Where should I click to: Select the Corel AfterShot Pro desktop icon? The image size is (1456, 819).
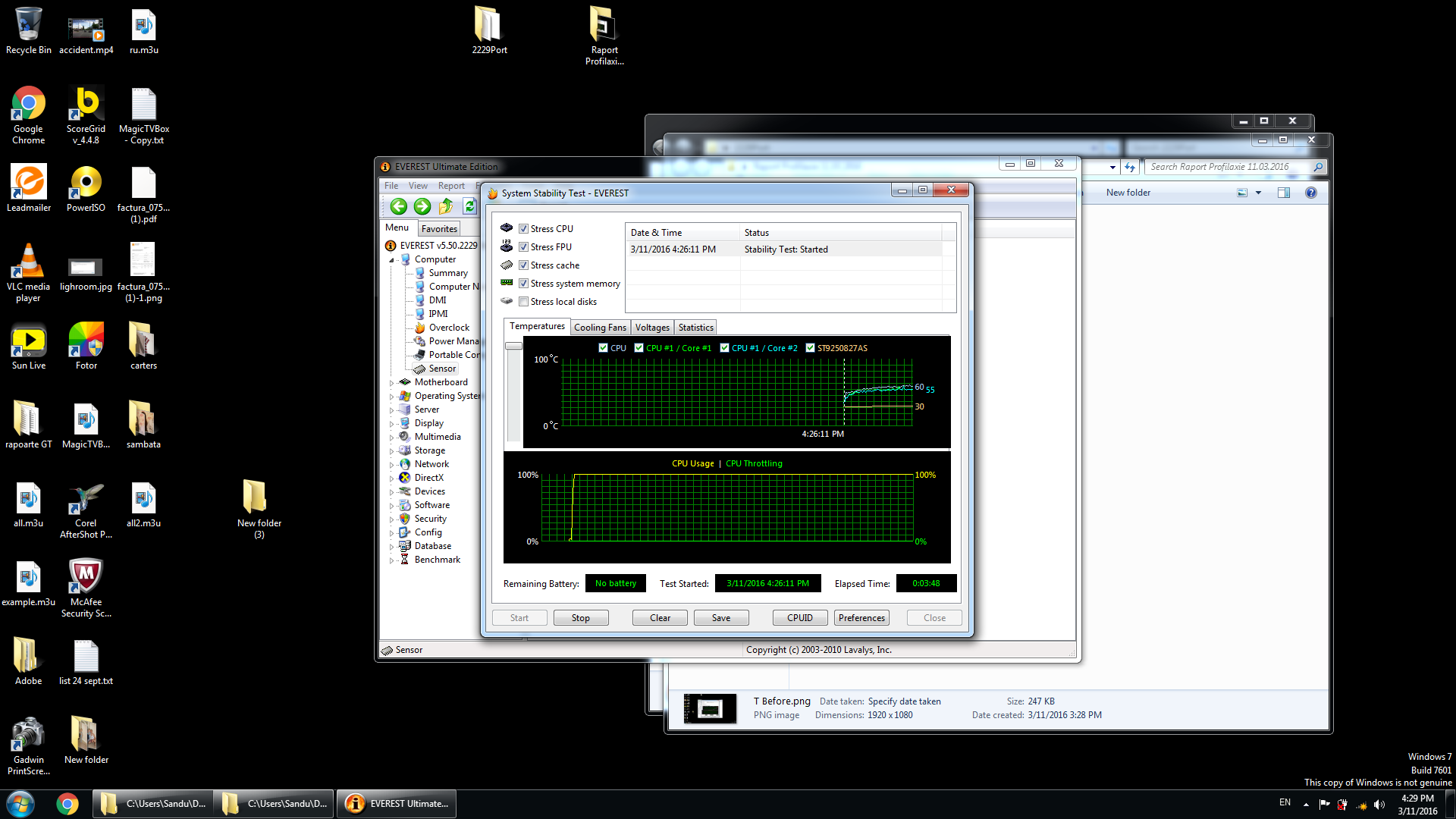(86, 510)
